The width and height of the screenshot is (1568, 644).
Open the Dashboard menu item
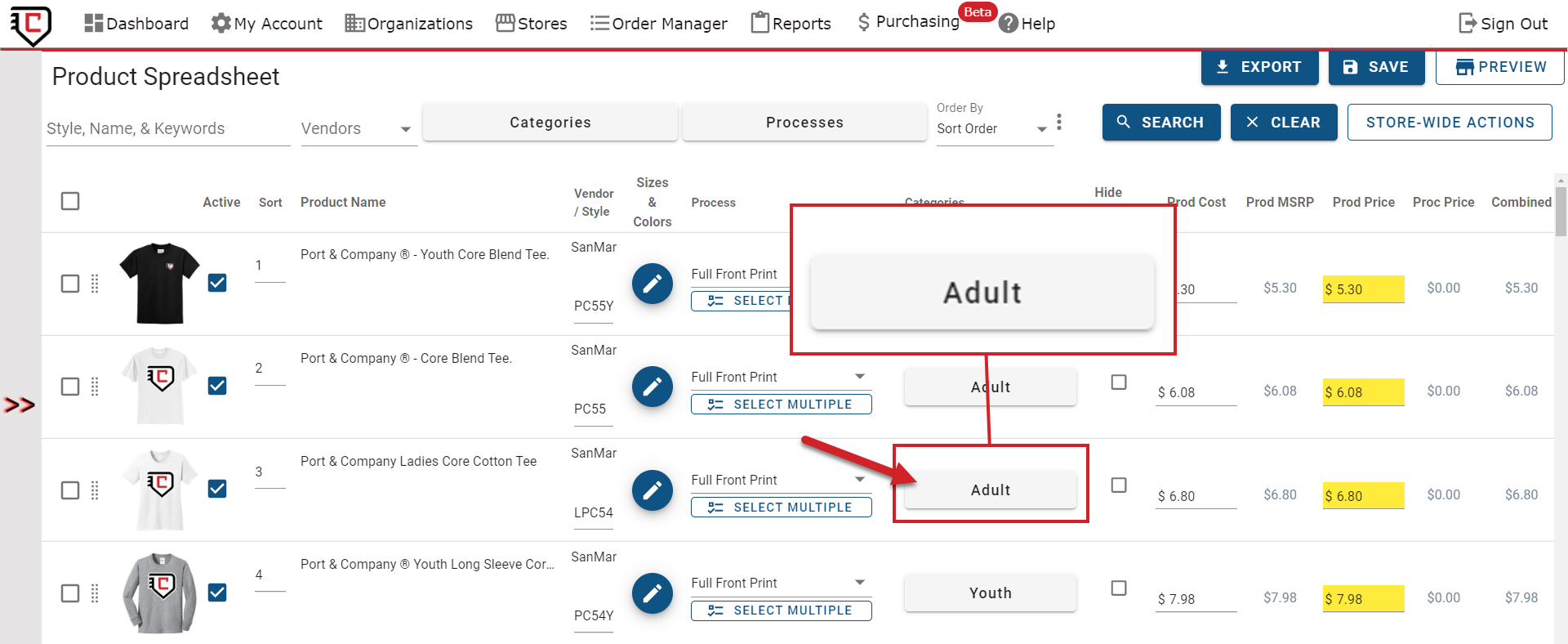click(x=136, y=24)
